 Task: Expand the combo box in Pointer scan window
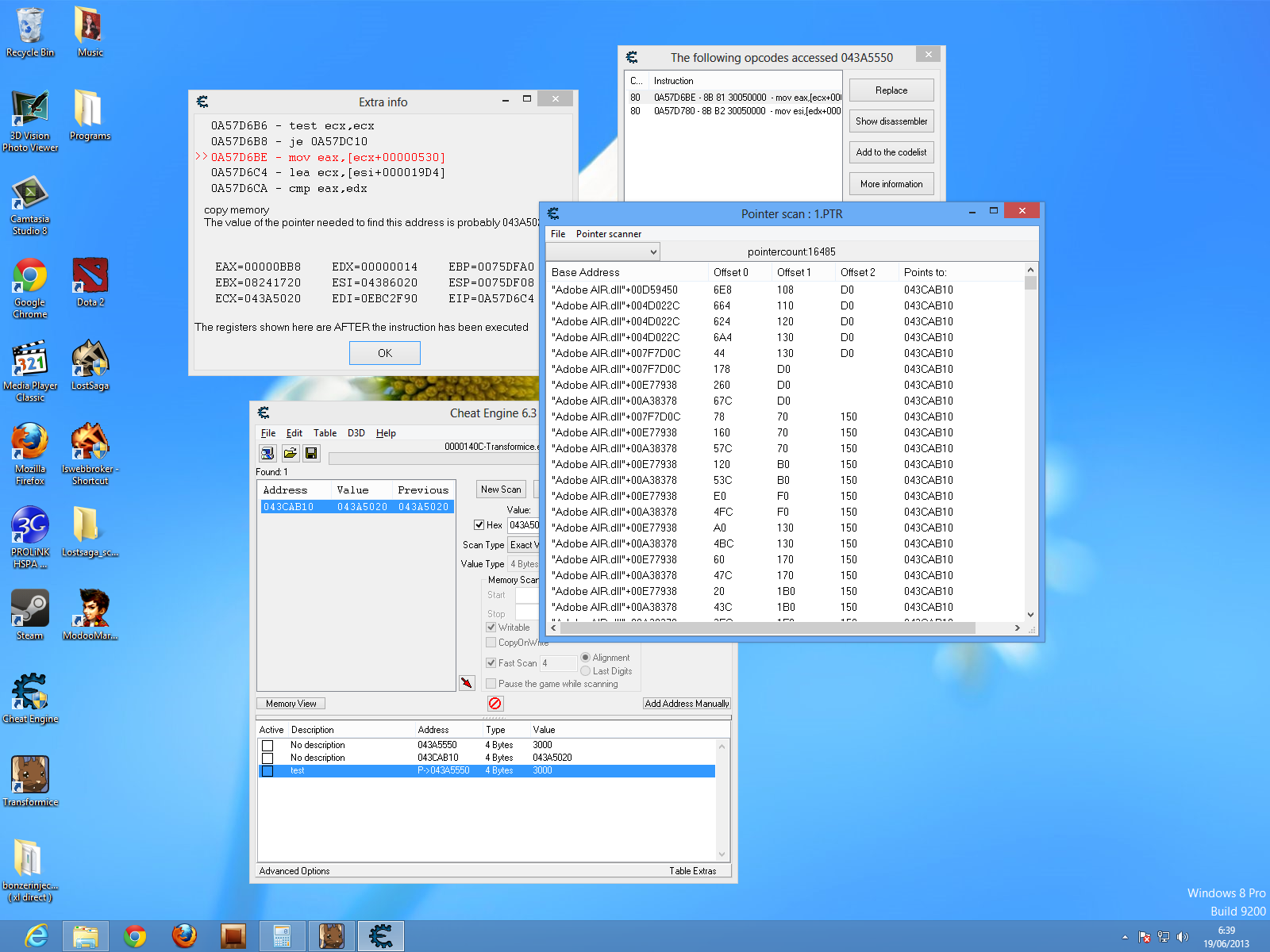[x=652, y=251]
